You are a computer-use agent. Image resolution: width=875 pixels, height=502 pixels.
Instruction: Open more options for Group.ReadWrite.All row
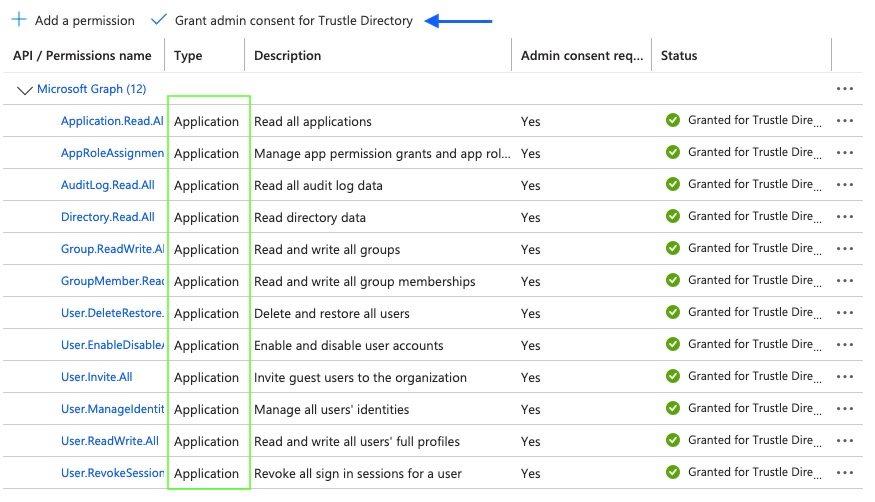[845, 248]
